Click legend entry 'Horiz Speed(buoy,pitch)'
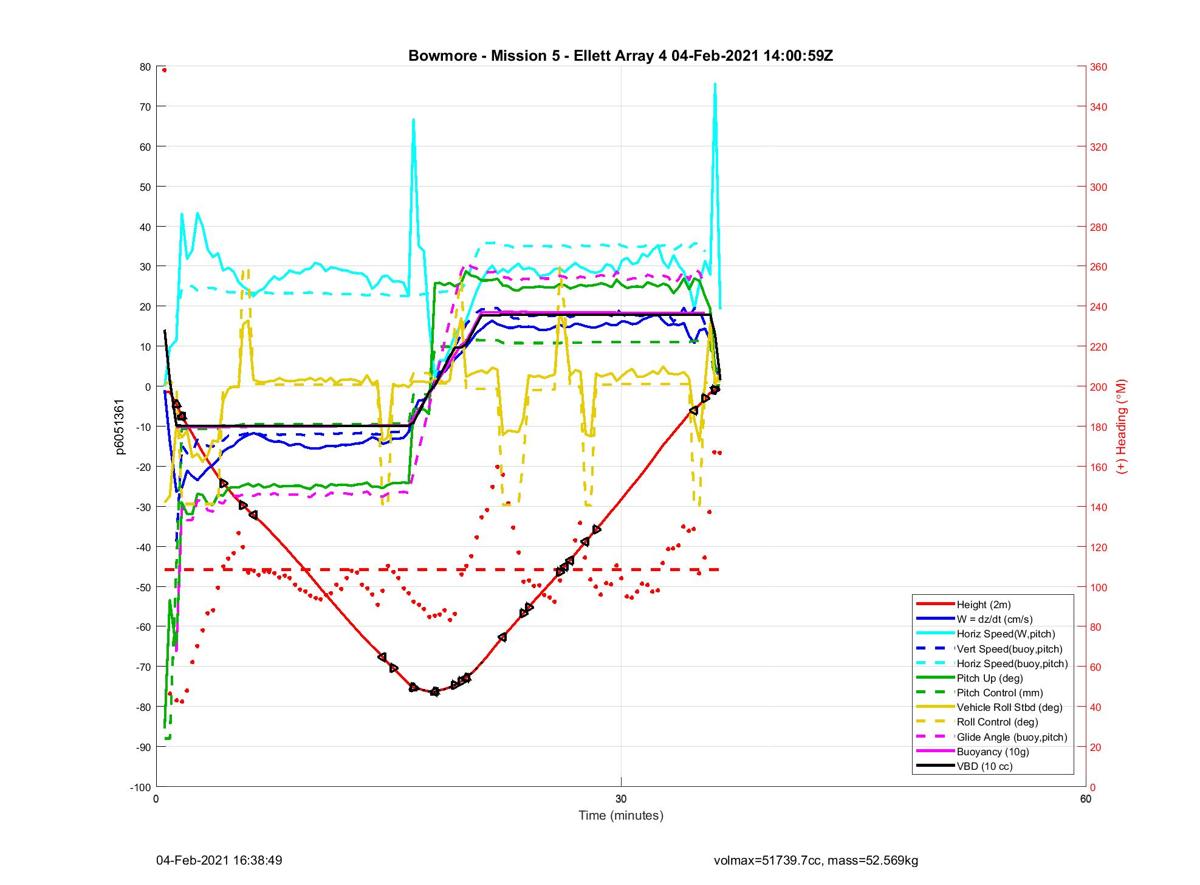This screenshot has height=885, width=1200. tap(1012, 663)
